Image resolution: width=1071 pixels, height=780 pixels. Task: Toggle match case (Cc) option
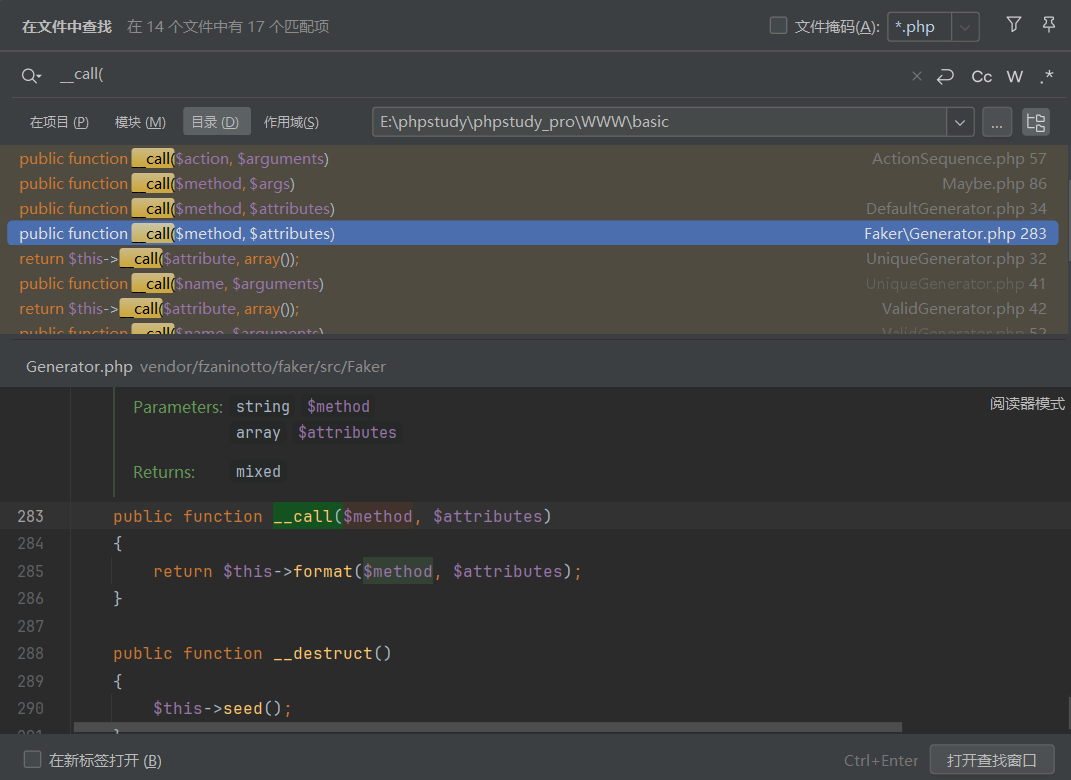pos(982,76)
